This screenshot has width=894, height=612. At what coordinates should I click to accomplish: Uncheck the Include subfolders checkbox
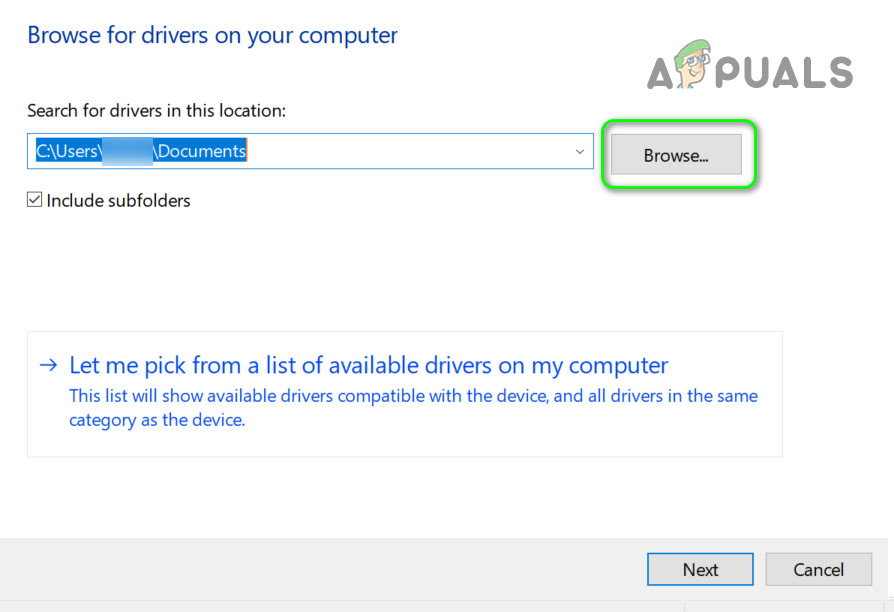(35, 200)
